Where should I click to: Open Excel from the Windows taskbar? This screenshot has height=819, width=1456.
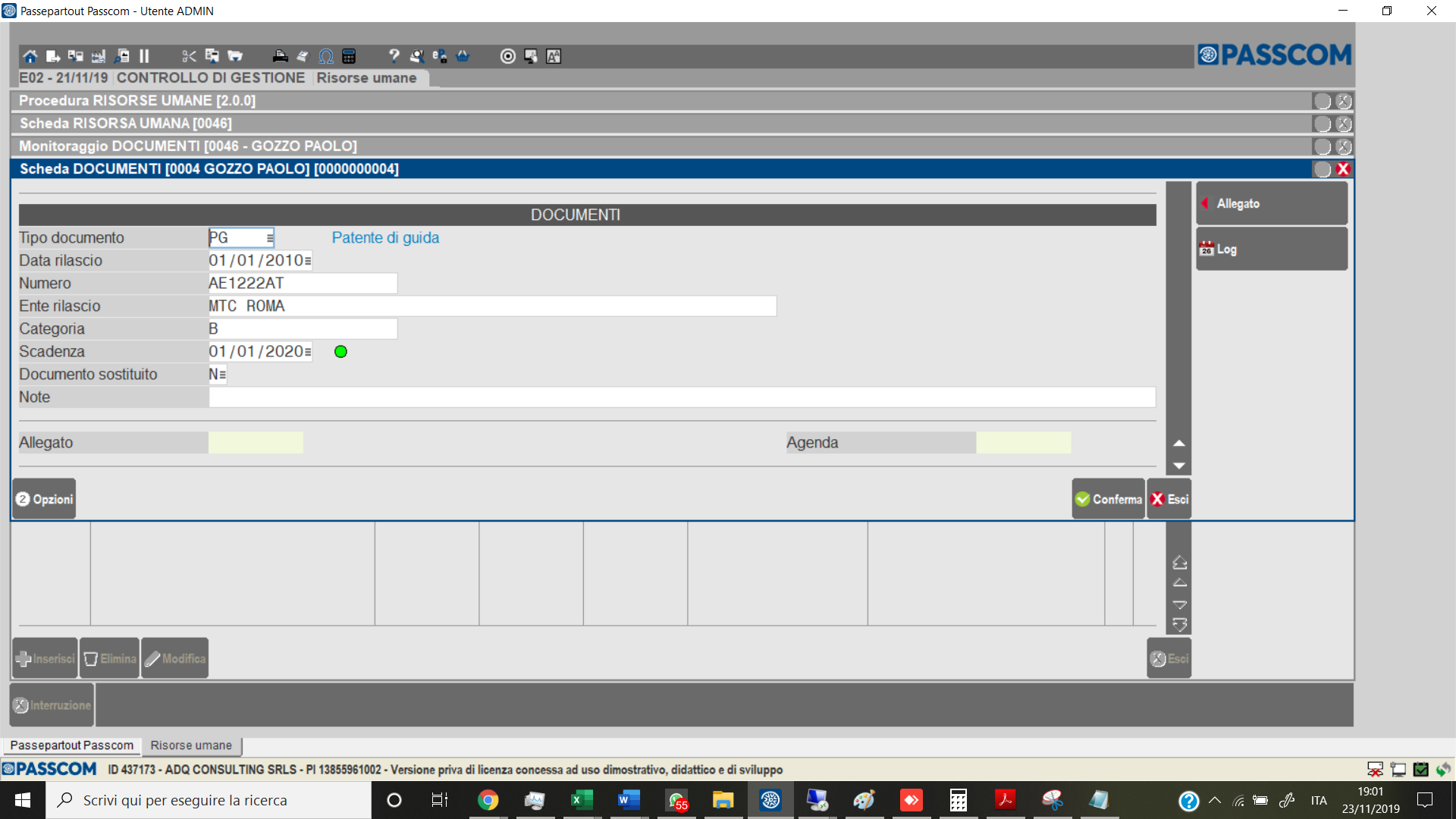tap(582, 800)
